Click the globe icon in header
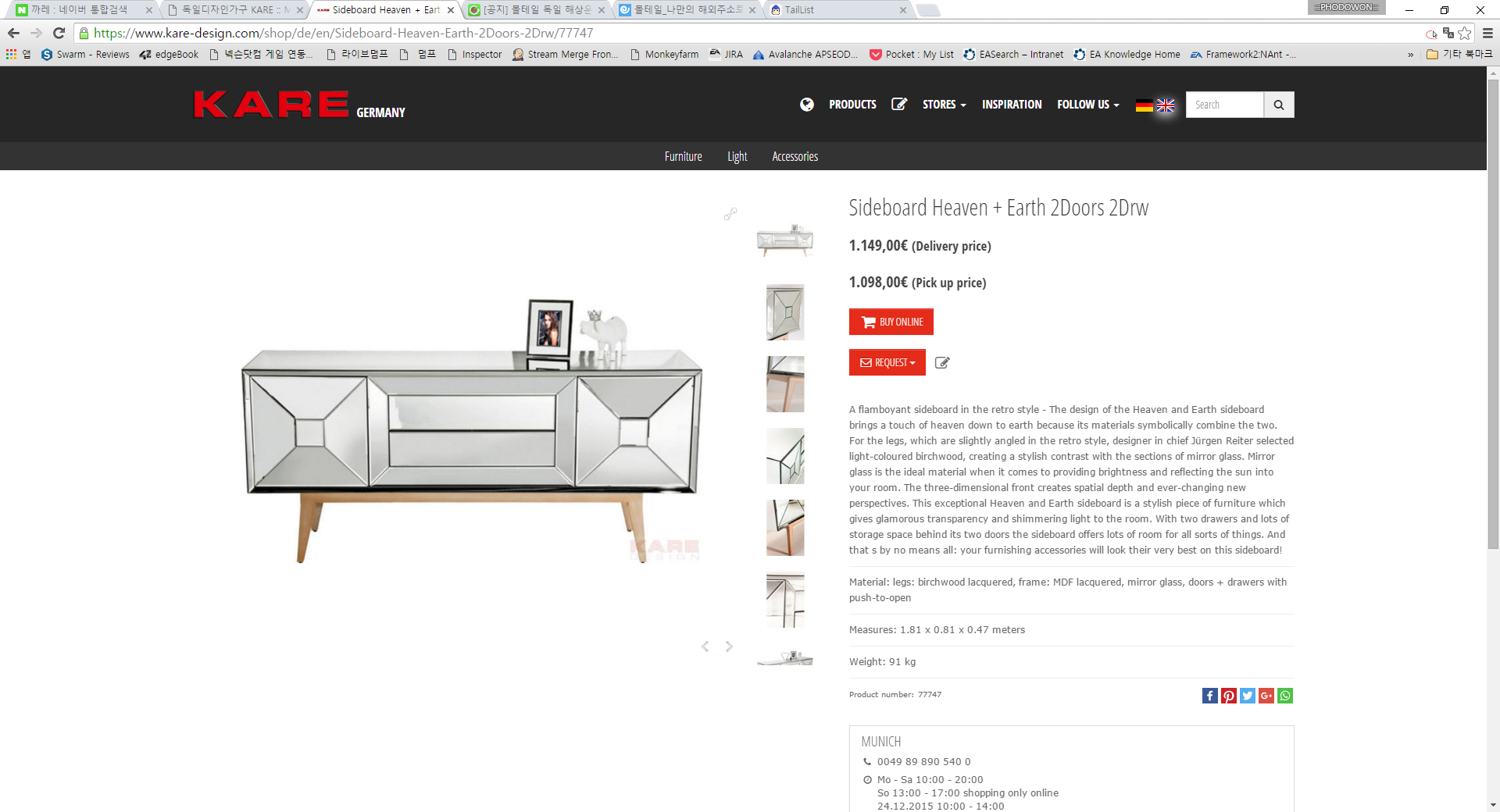The image size is (1500, 812). 806,105
